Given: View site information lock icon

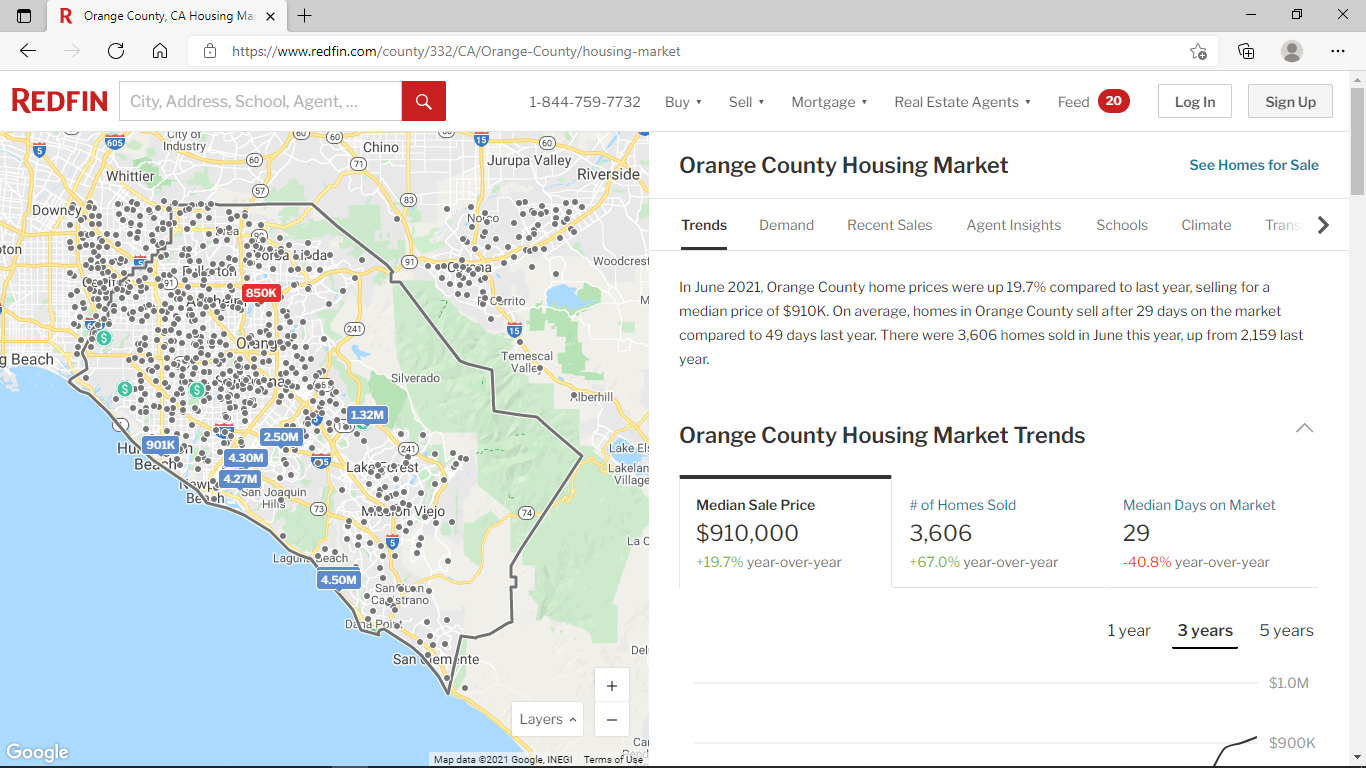Looking at the screenshot, I should tap(209, 51).
